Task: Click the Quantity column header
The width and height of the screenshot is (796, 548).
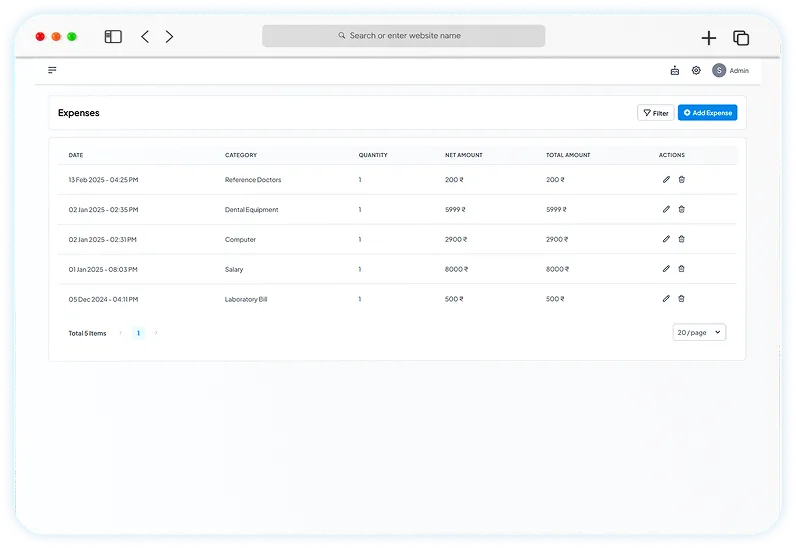Action: [x=373, y=155]
